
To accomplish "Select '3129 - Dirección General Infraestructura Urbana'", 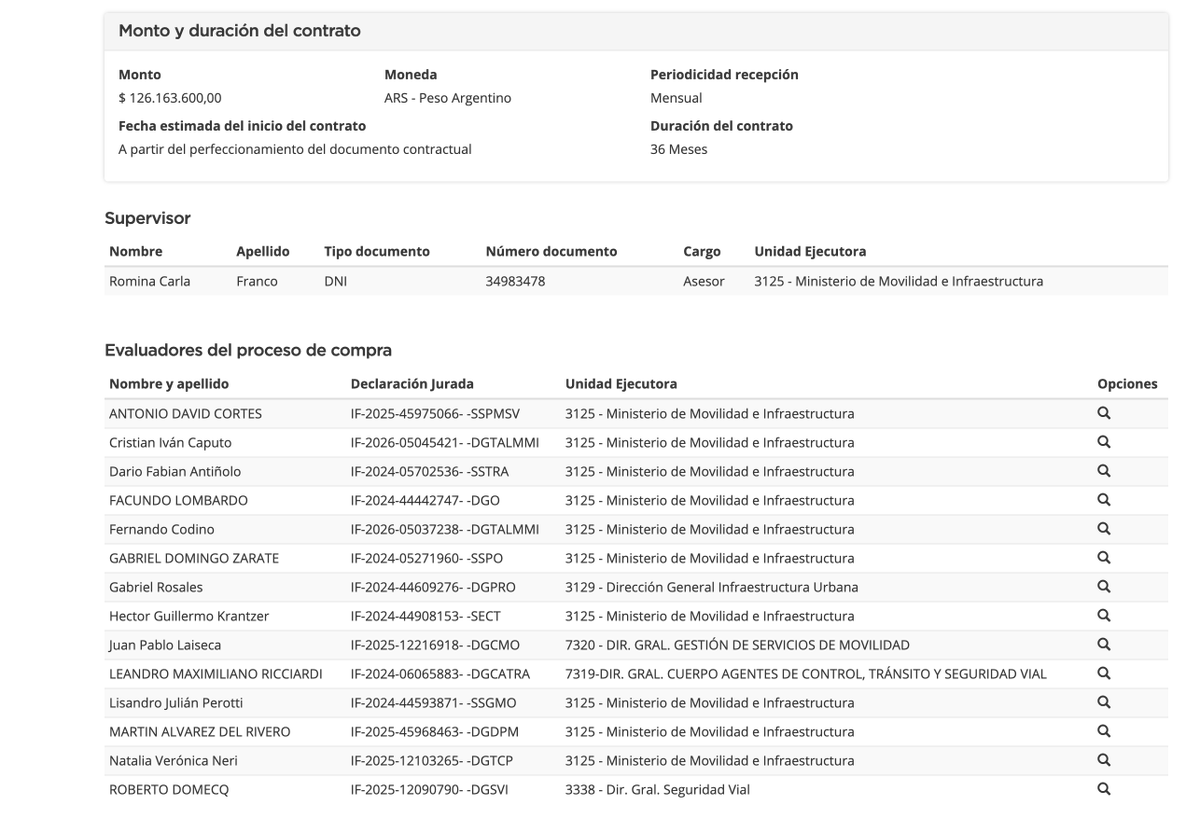I will (x=711, y=587).
